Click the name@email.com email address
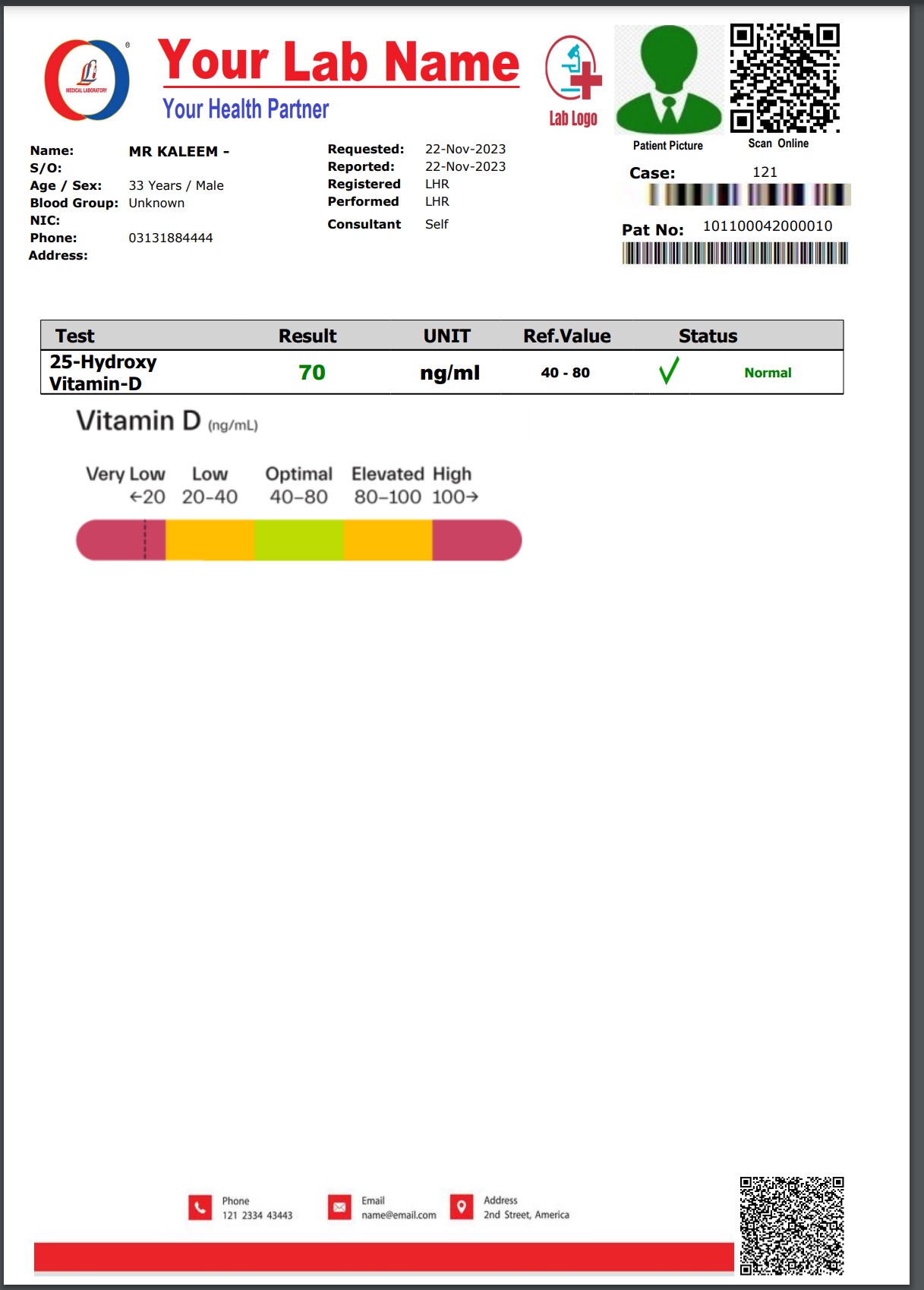The image size is (924, 1290). click(x=399, y=1215)
